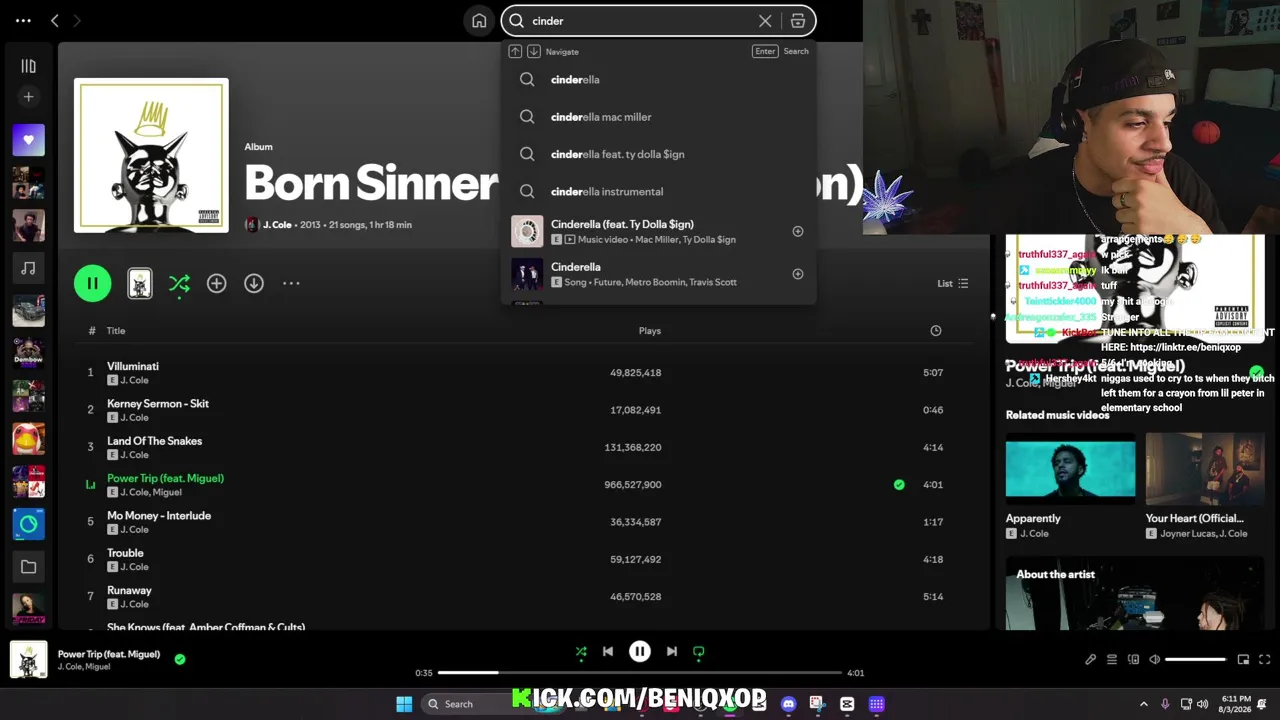The image size is (1280, 720).
Task: Open the About the artist card
Action: tap(1135, 594)
